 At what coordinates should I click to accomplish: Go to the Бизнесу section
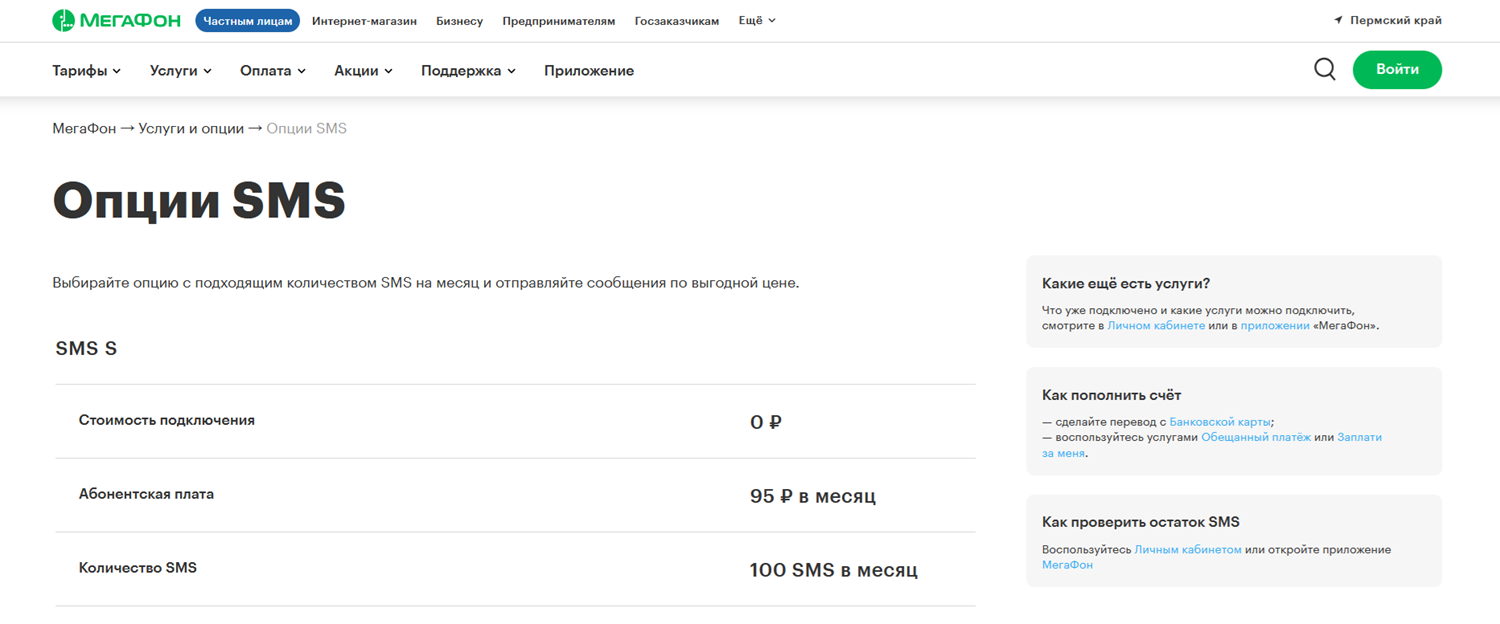pyautogui.click(x=459, y=21)
